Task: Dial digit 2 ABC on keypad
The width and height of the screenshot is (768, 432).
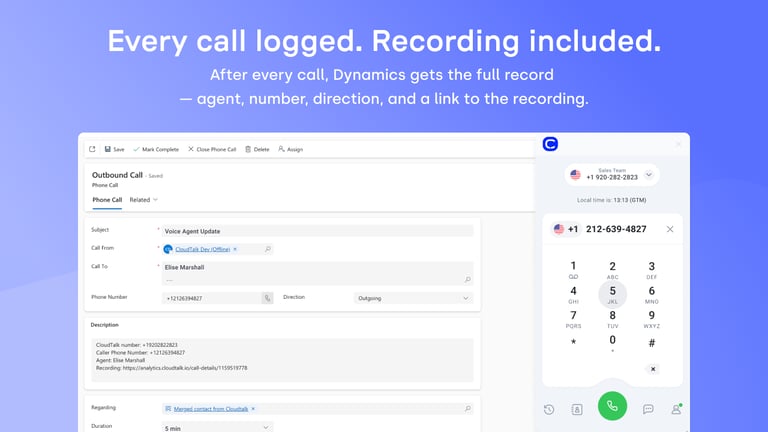Action: [x=612, y=269]
